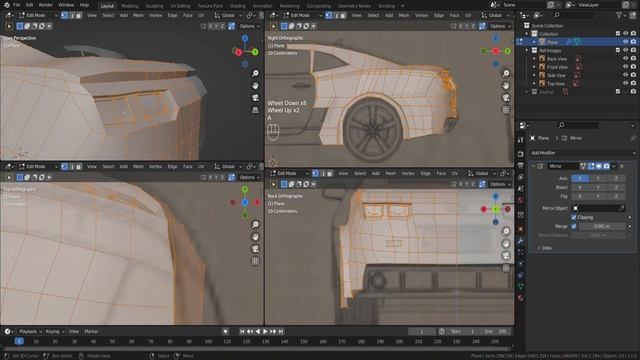The height and width of the screenshot is (360, 640).
Task: Remove the Mirror modifier with X
Action: click(622, 167)
